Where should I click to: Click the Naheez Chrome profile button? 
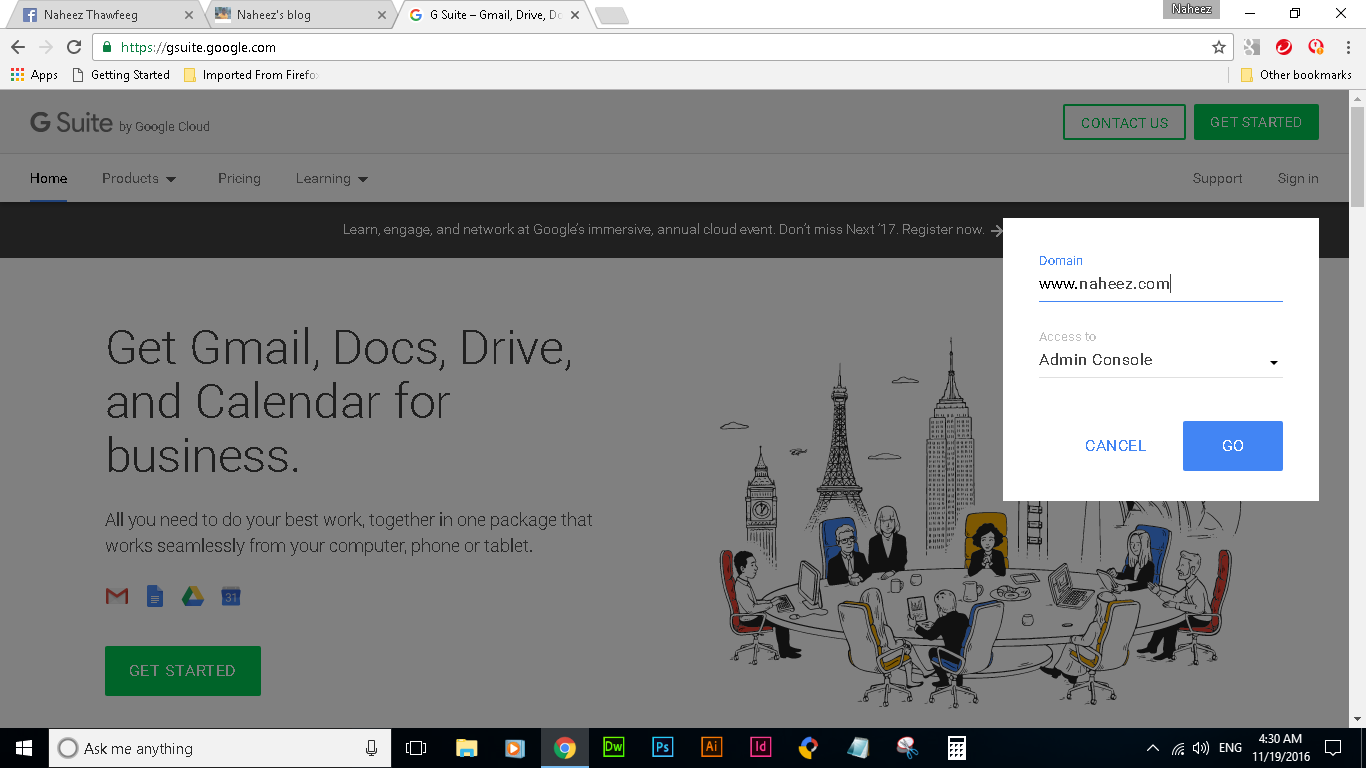[1191, 9]
